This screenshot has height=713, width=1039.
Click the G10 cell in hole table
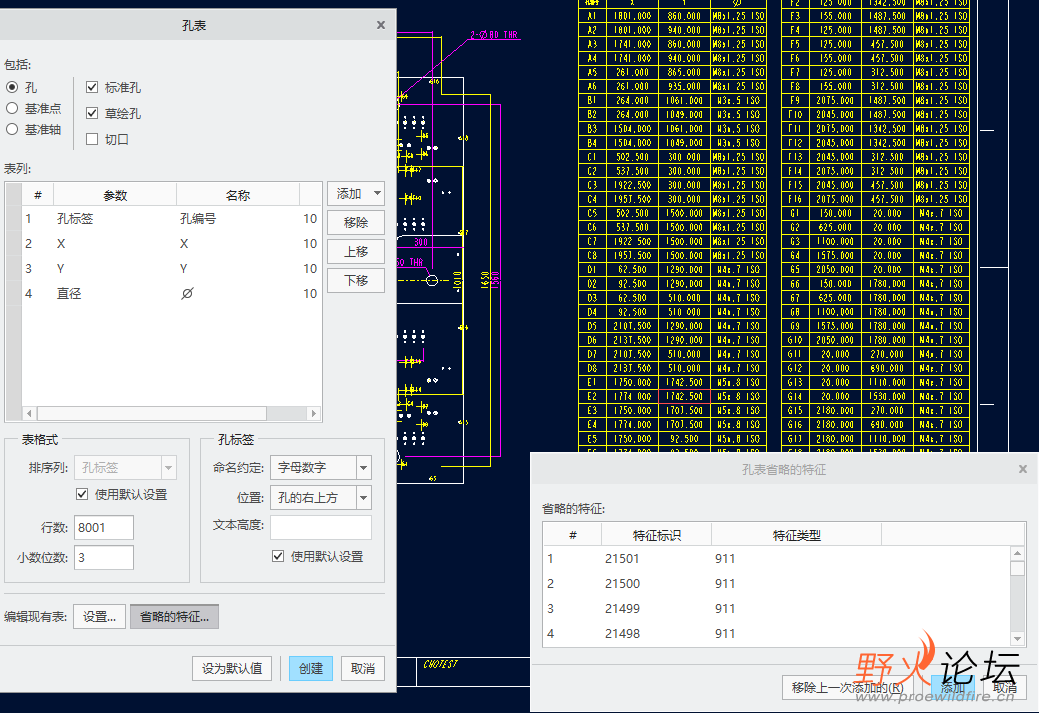[794, 340]
